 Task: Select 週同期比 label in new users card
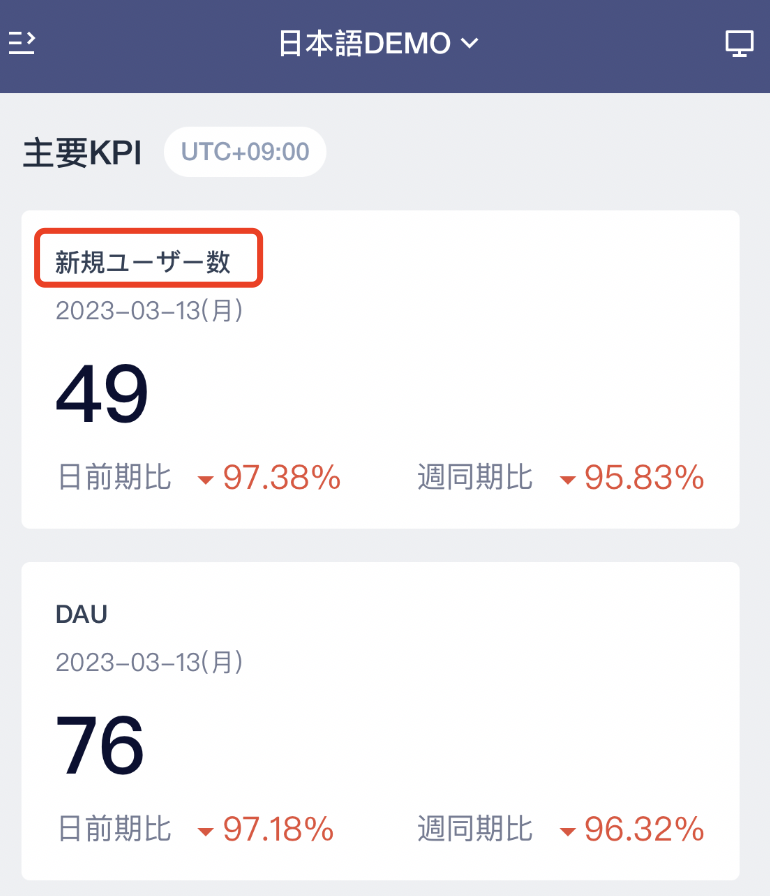click(x=475, y=477)
